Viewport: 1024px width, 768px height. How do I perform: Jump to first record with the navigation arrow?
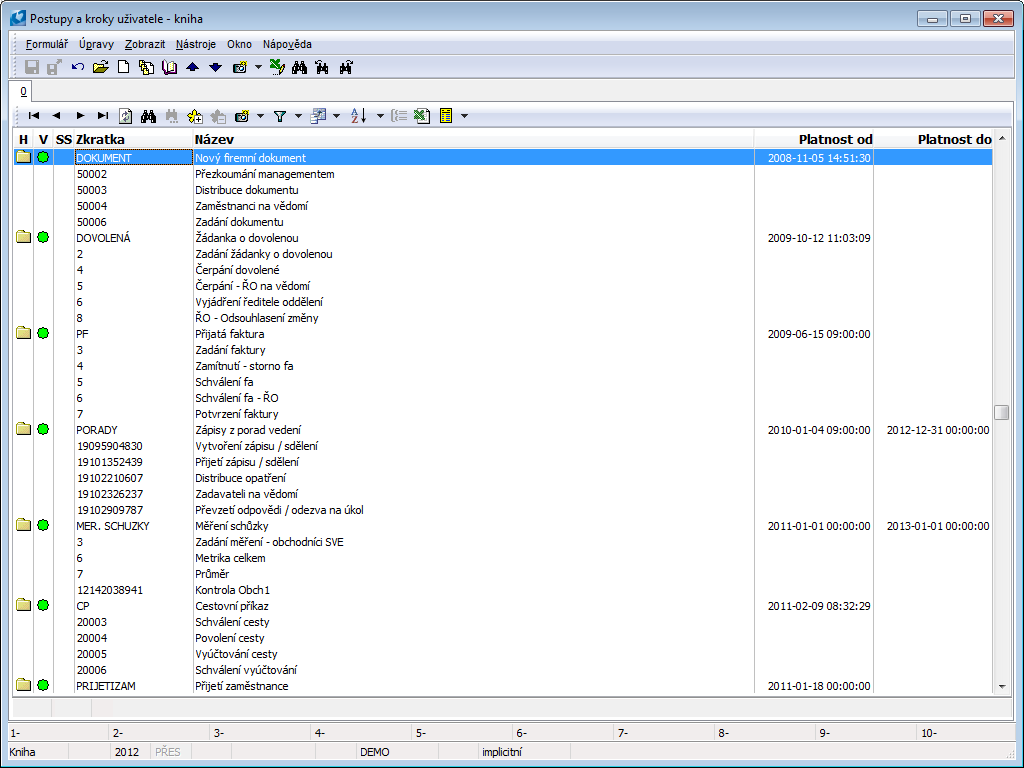coord(34,116)
